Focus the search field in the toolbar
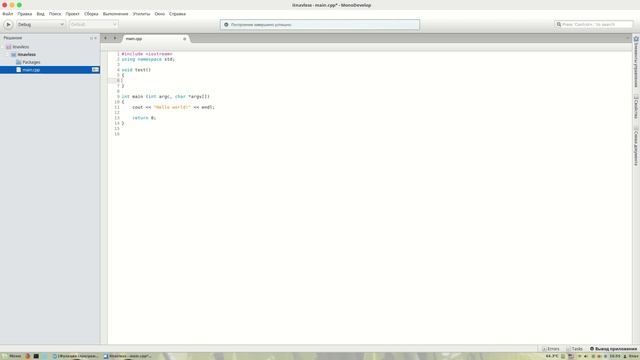This screenshot has height=360, width=640. [593, 24]
